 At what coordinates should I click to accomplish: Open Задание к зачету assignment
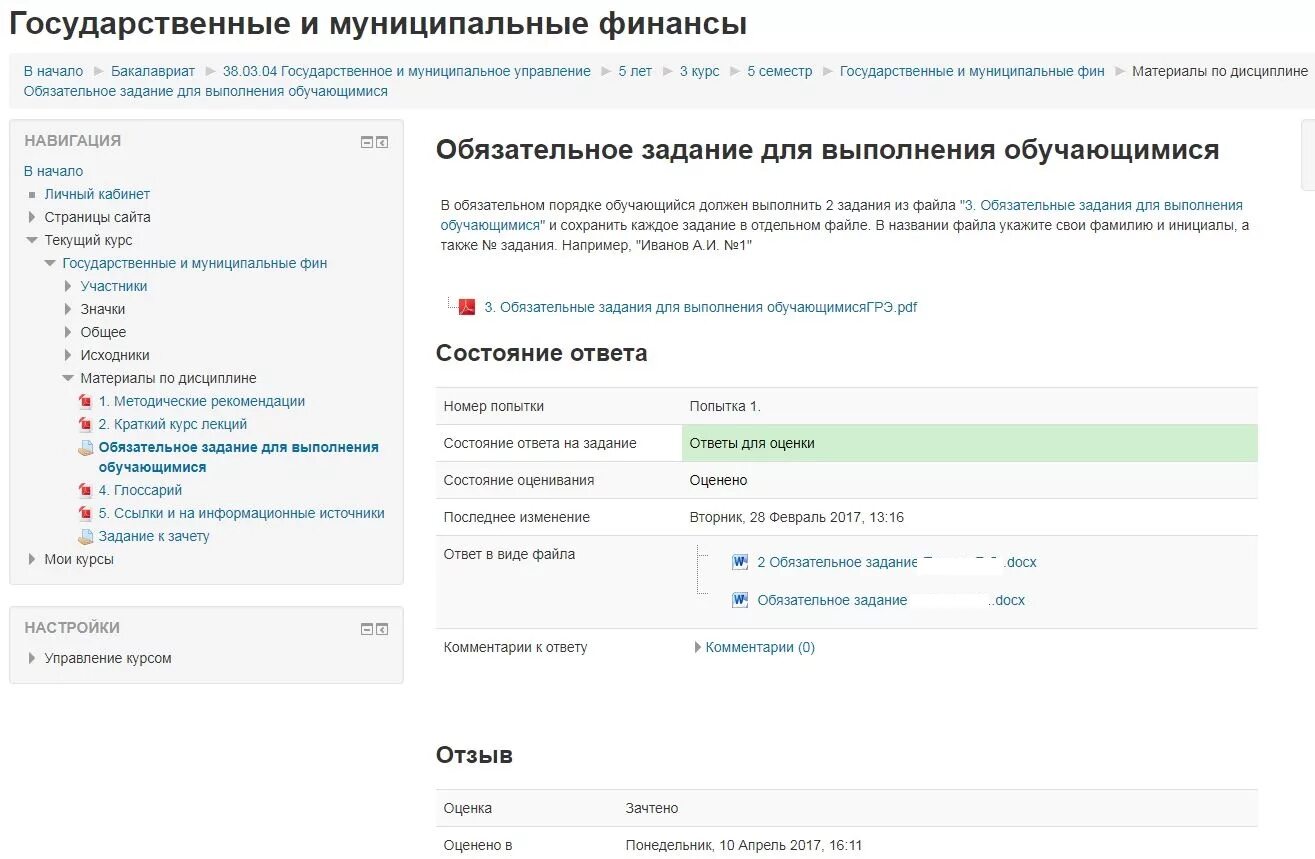point(154,536)
